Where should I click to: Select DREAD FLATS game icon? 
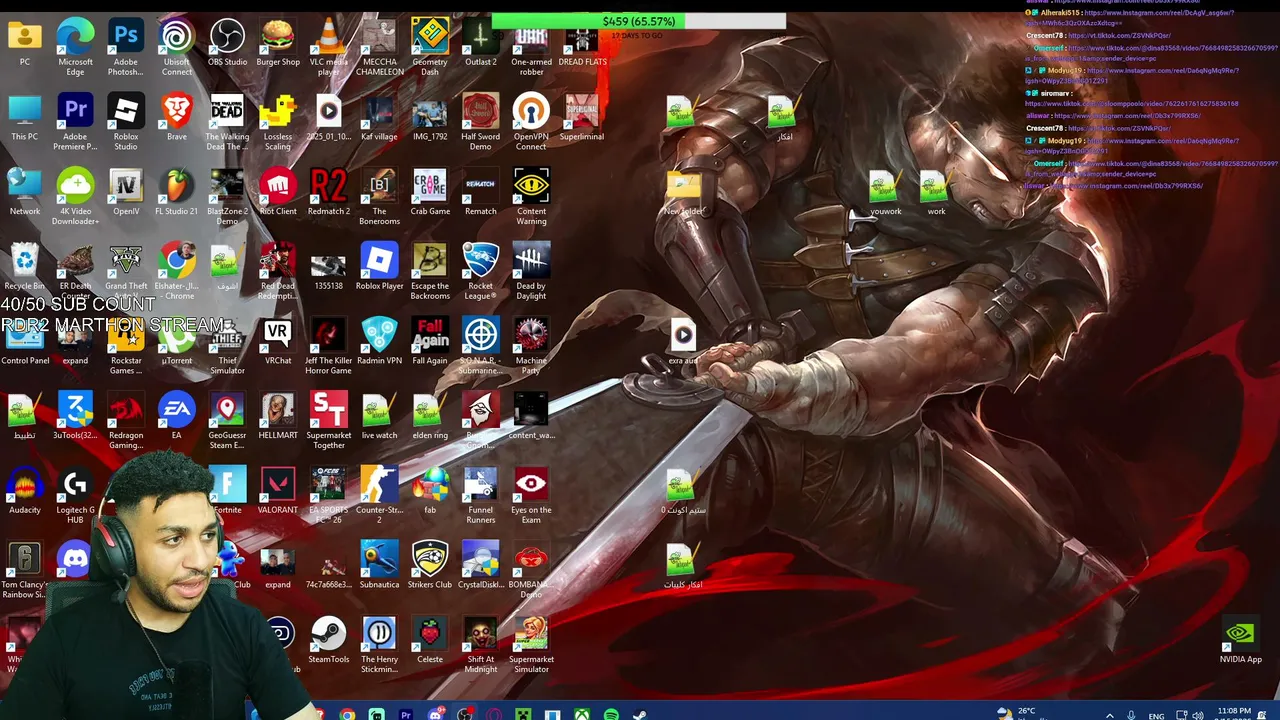coord(582,42)
